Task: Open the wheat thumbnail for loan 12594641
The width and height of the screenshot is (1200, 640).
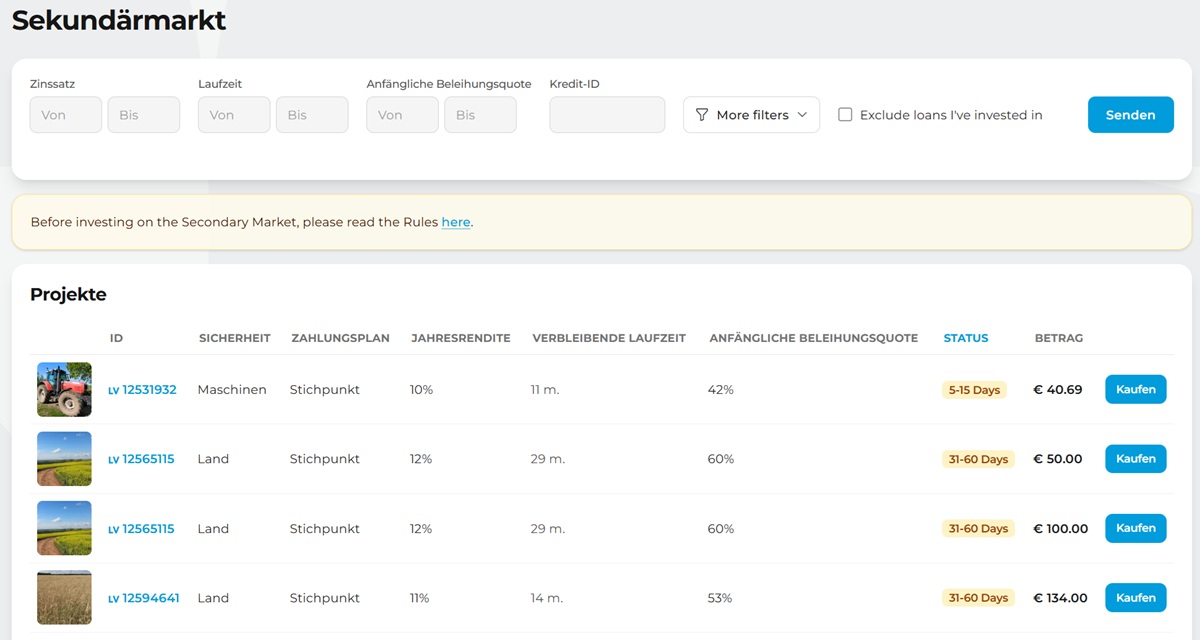Action: [x=64, y=598]
